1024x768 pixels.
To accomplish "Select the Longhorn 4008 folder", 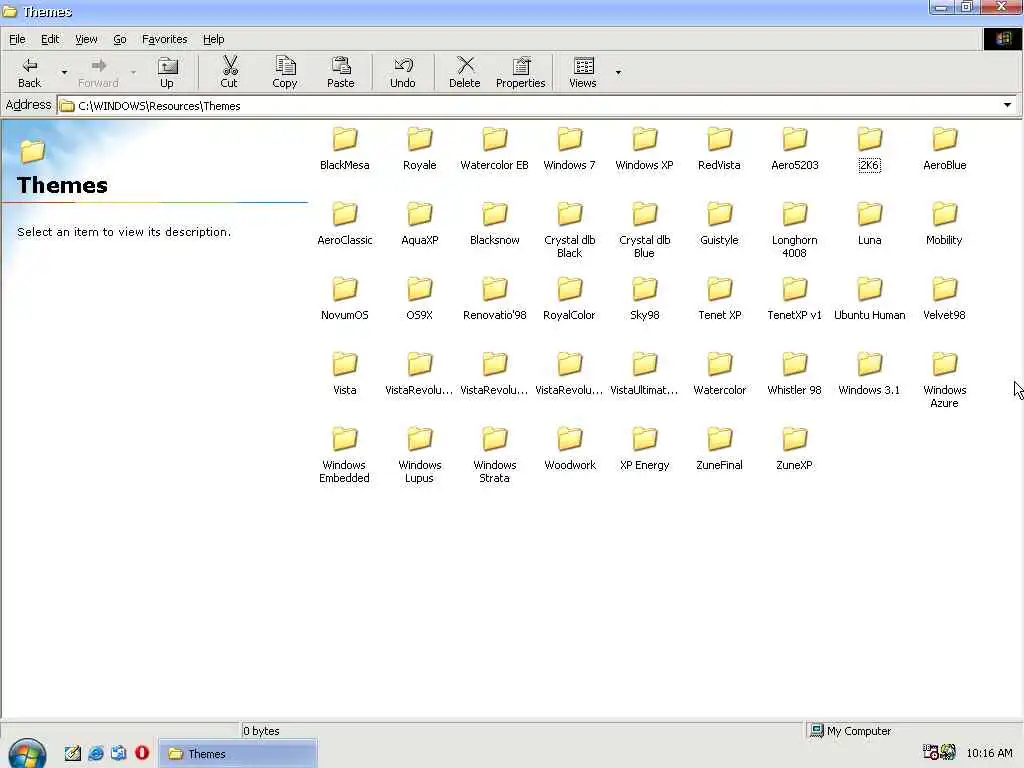I will 795,231.
